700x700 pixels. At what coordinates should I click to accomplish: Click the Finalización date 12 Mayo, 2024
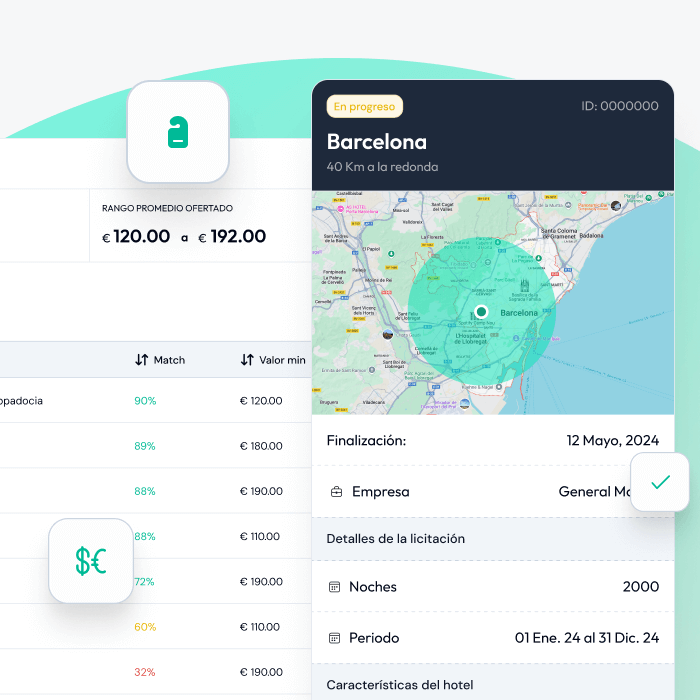coord(612,441)
